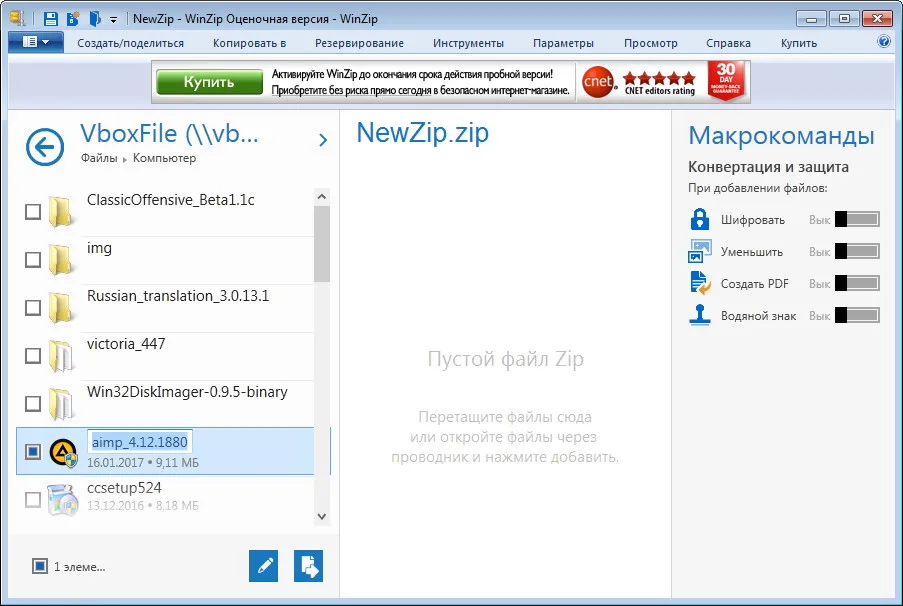Uncheck the aimp_4.12.1880 checkbox
The width and height of the screenshot is (903, 606).
[33, 451]
